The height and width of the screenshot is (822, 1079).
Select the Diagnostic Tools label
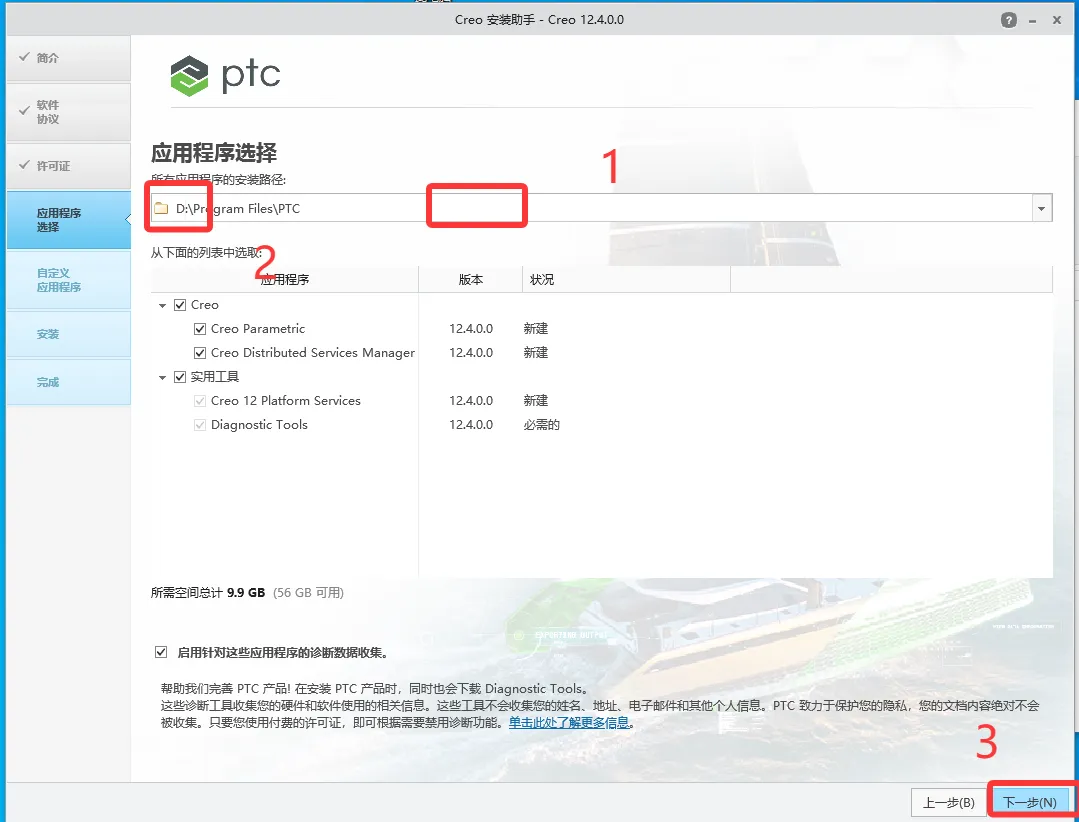tap(259, 425)
